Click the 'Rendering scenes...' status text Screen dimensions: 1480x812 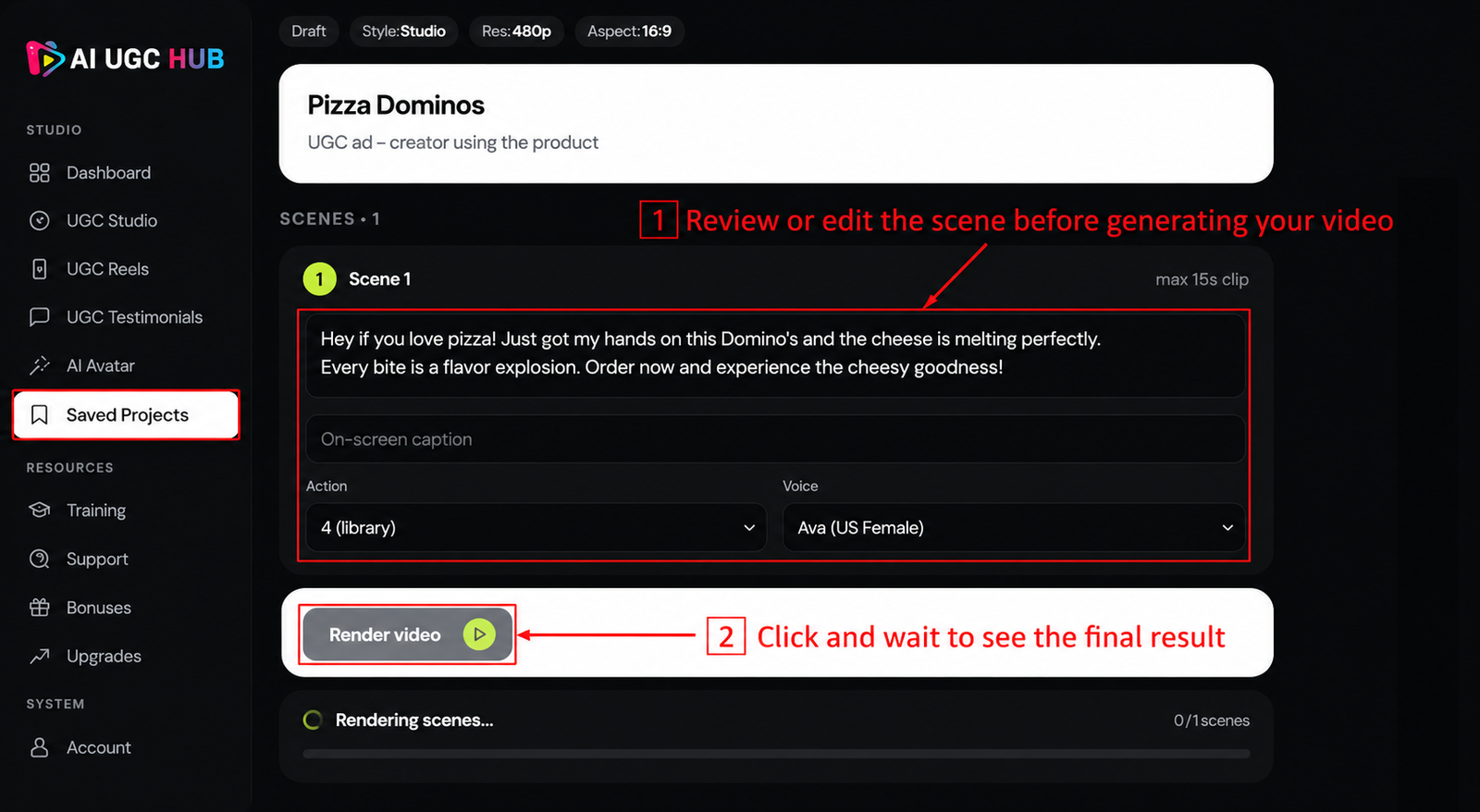click(x=414, y=720)
